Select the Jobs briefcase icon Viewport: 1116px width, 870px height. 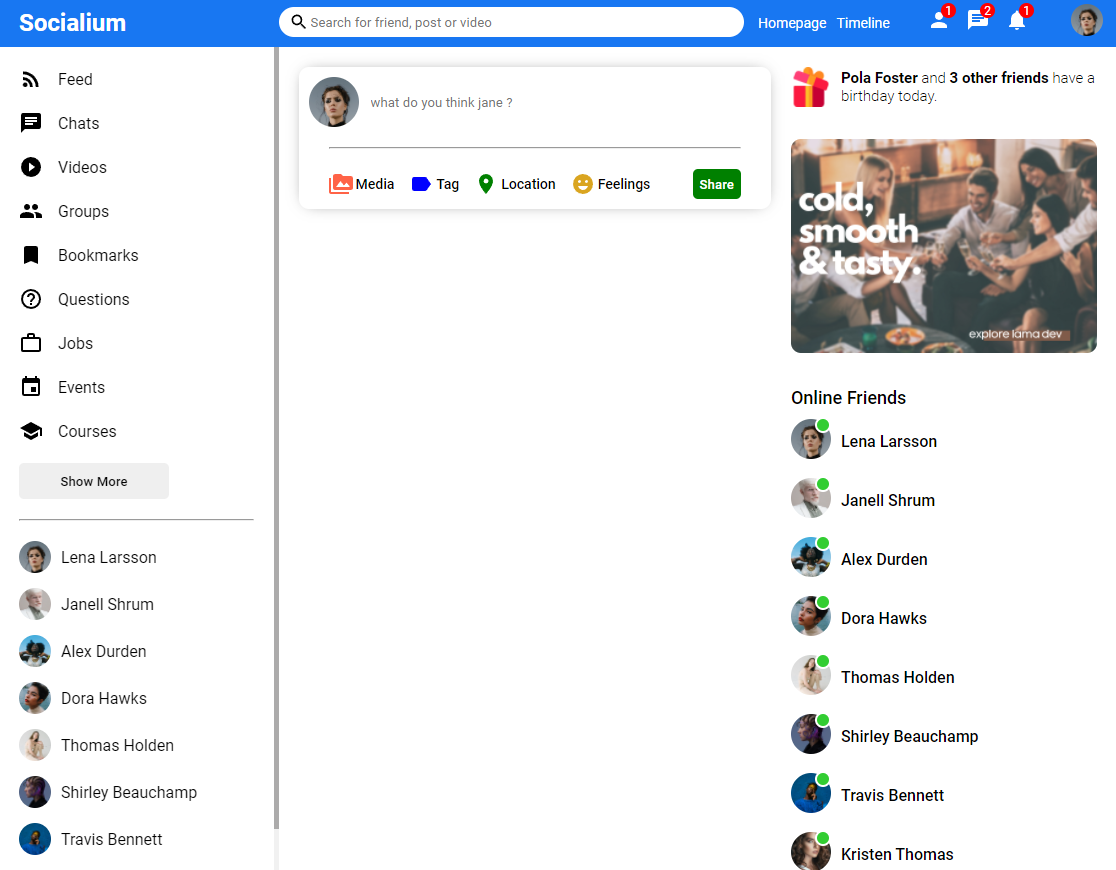pyautogui.click(x=31, y=343)
